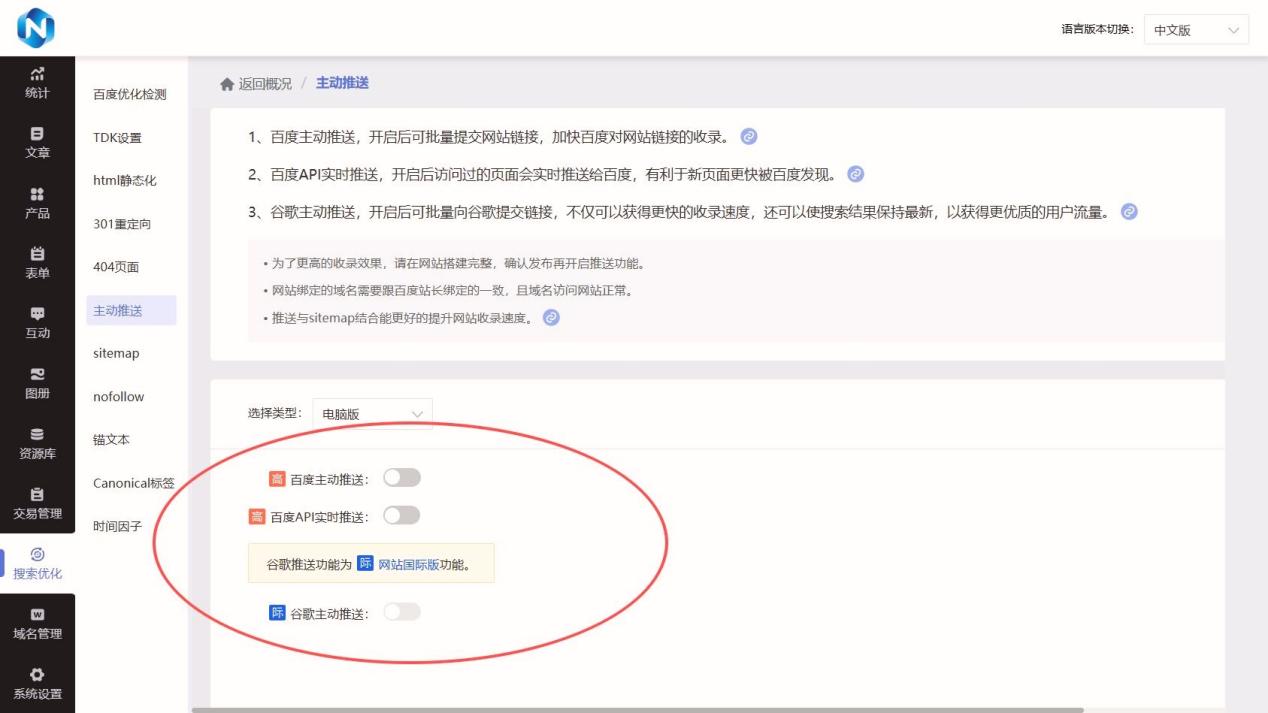The width and height of the screenshot is (1268, 713).
Task: Open the 图册 gallery sidebar icon
Action: (37, 374)
